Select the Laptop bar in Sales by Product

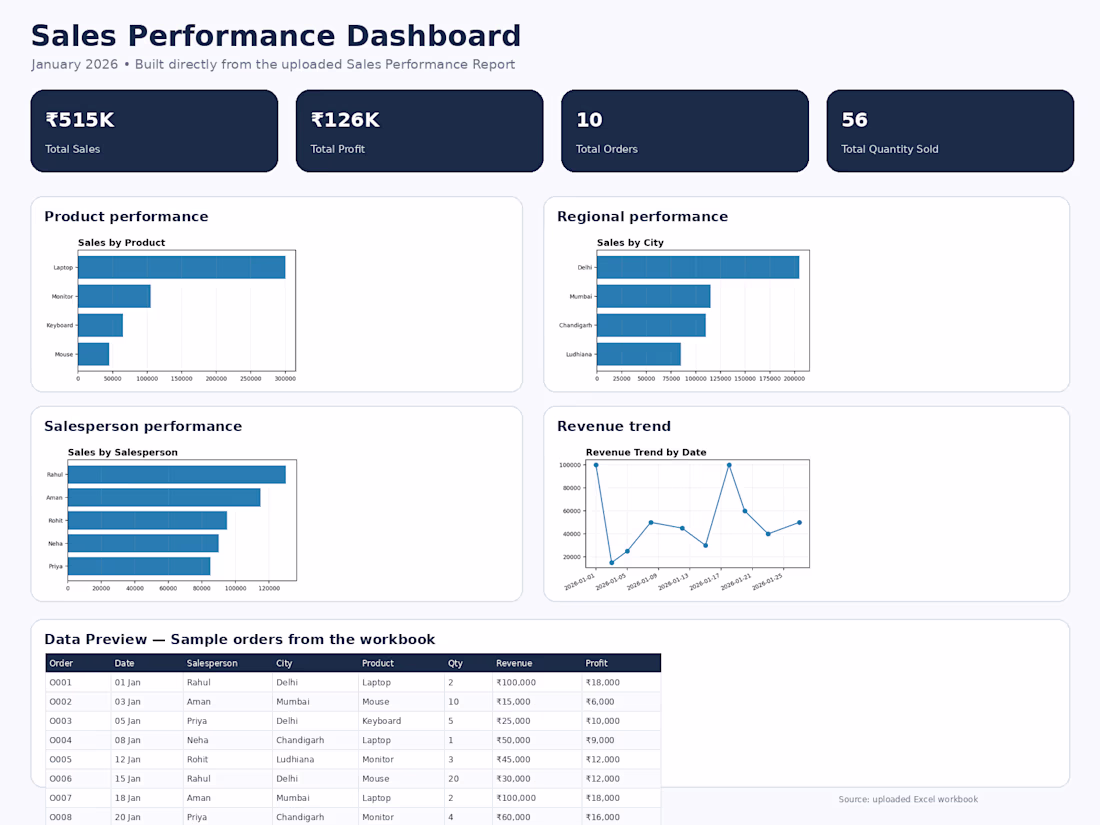[182, 267]
